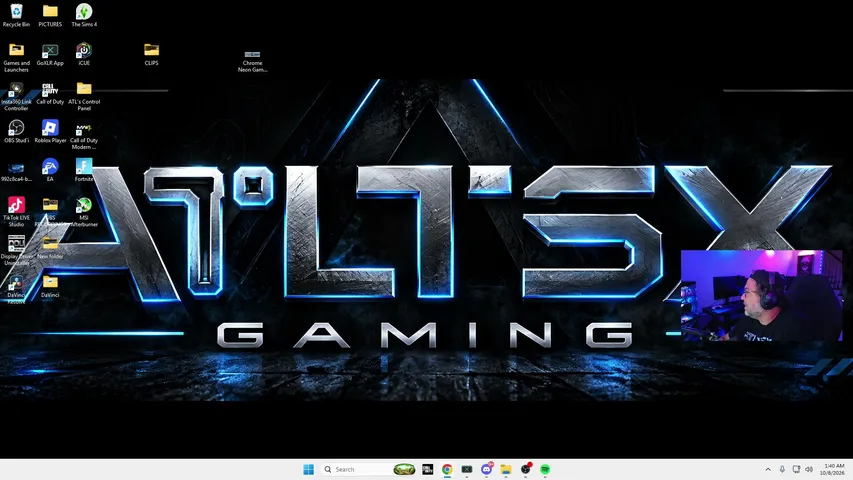Image resolution: width=853 pixels, height=480 pixels.
Task: Click the webcam overlay thumbnail
Action: coord(762,296)
